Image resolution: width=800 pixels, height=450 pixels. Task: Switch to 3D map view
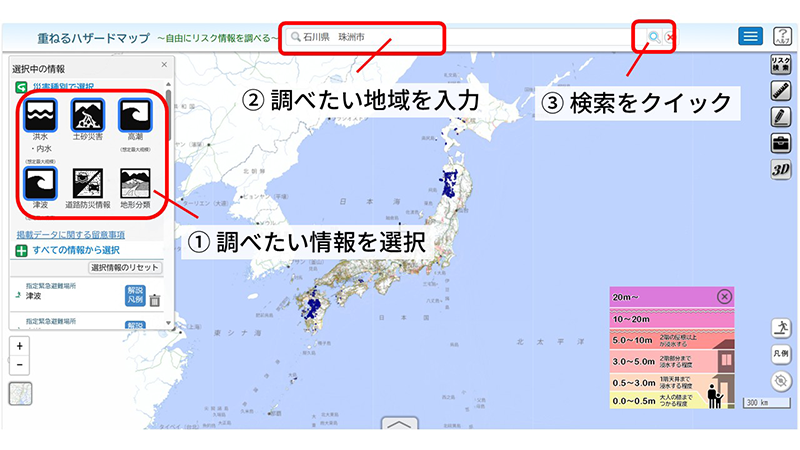tap(781, 170)
